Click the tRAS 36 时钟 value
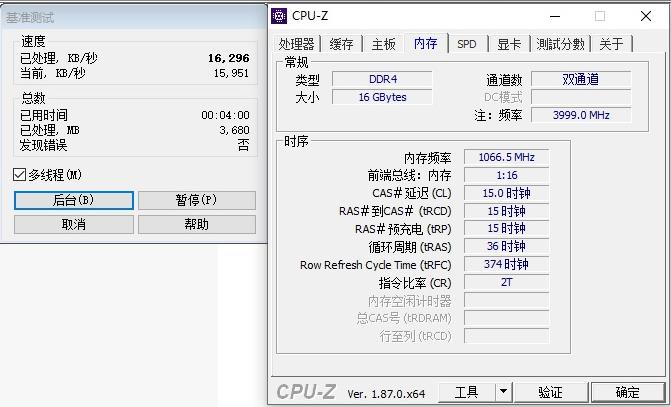The image size is (671, 407). point(506,247)
